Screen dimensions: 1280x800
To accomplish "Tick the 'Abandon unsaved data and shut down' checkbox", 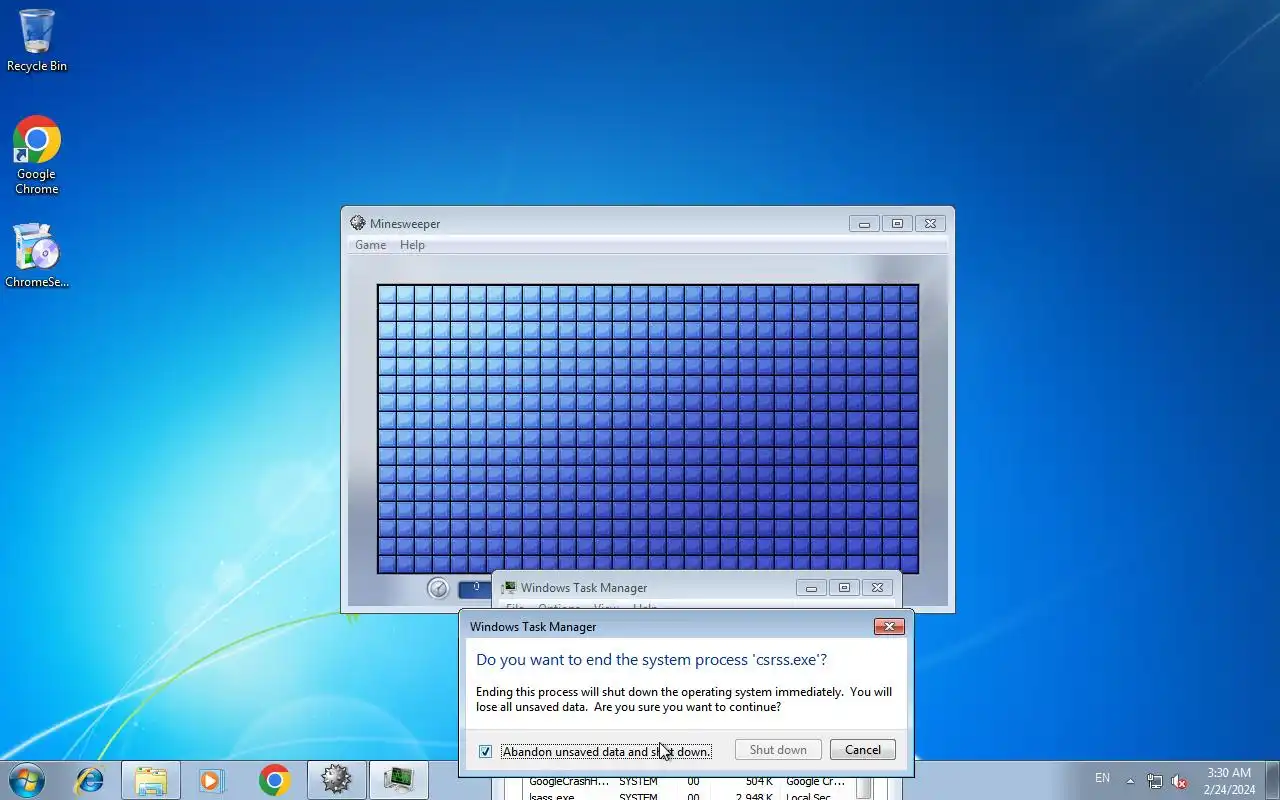I will 486,751.
